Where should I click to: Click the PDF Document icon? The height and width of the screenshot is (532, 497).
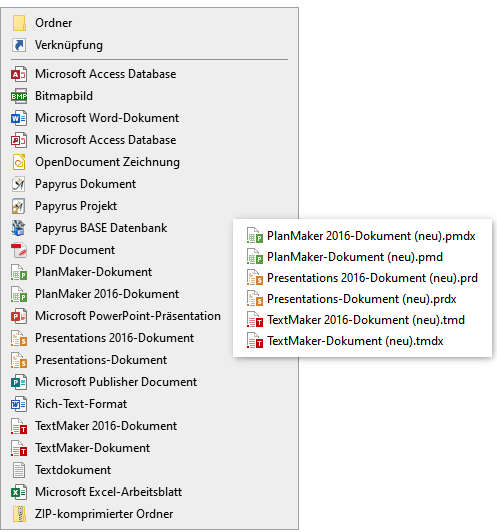pyautogui.click(x=19, y=250)
